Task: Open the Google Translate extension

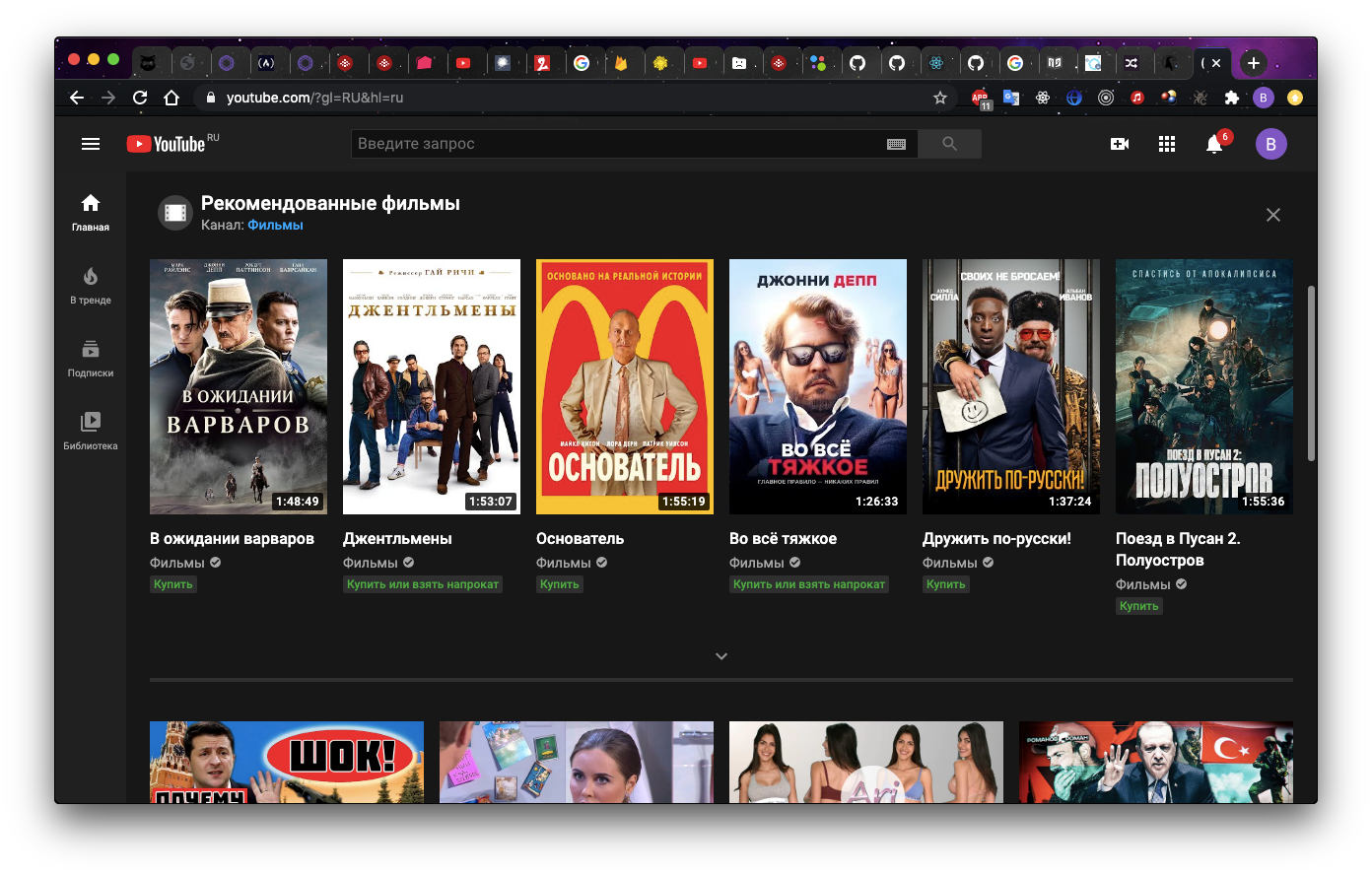Action: [x=1011, y=98]
